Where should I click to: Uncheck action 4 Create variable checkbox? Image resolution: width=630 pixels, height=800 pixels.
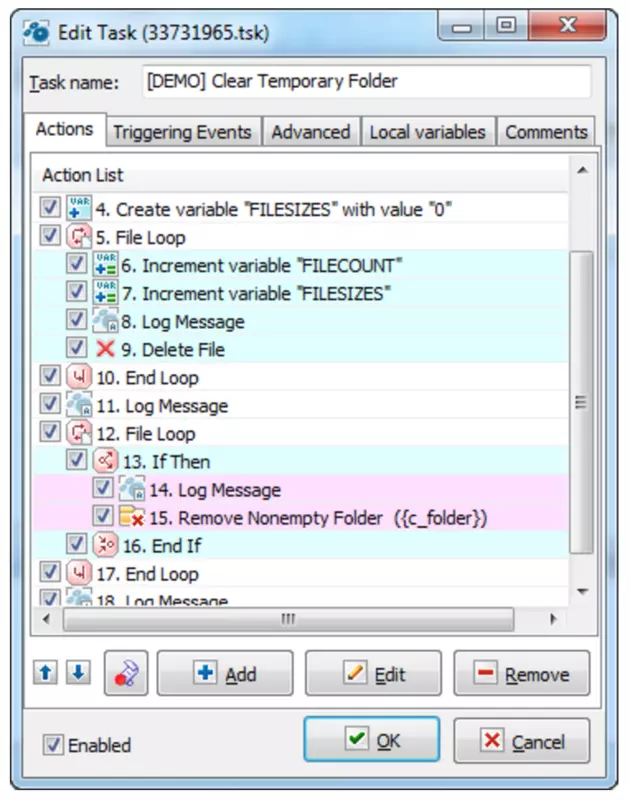tap(50, 208)
